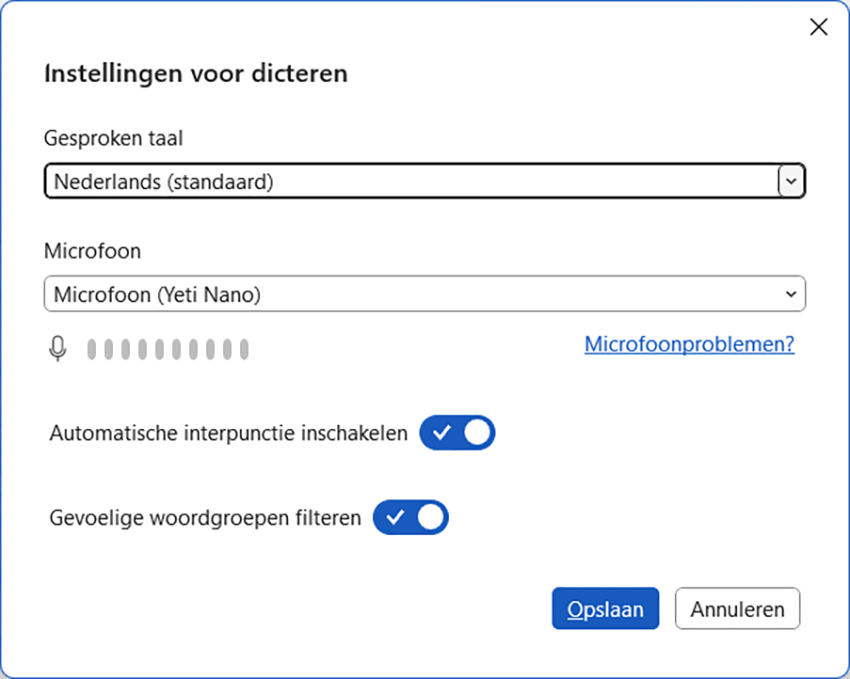Image resolution: width=850 pixels, height=679 pixels.
Task: Click the microphone input level meter
Action: point(167,349)
